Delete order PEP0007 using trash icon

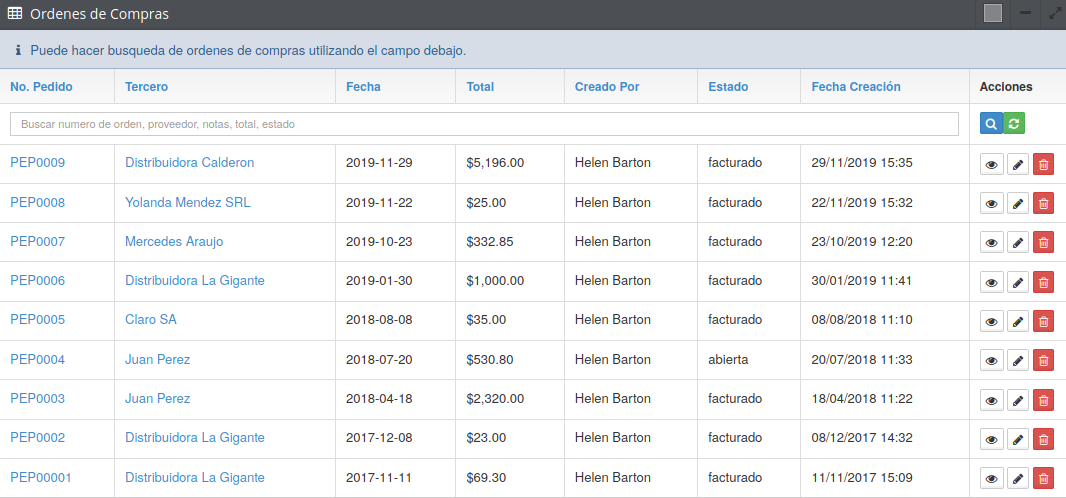pyautogui.click(x=1043, y=243)
